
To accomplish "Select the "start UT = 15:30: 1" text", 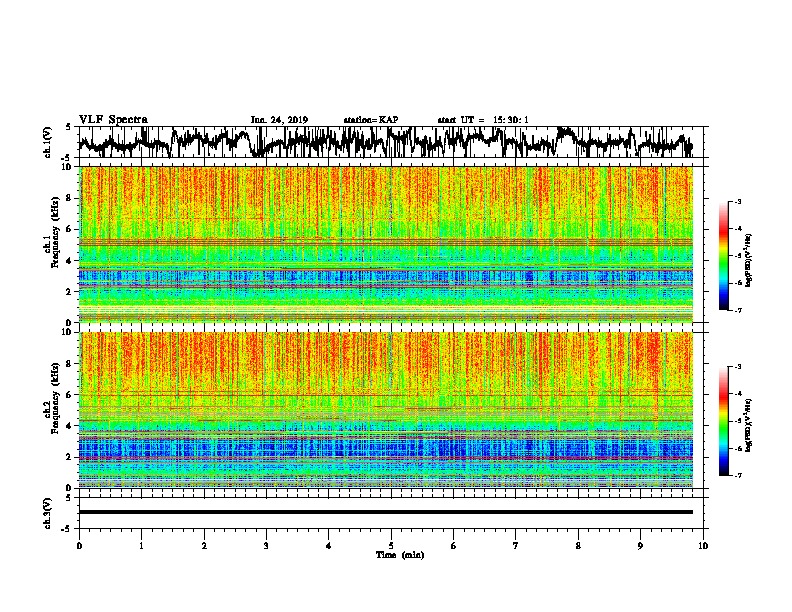I will coord(483,120).
